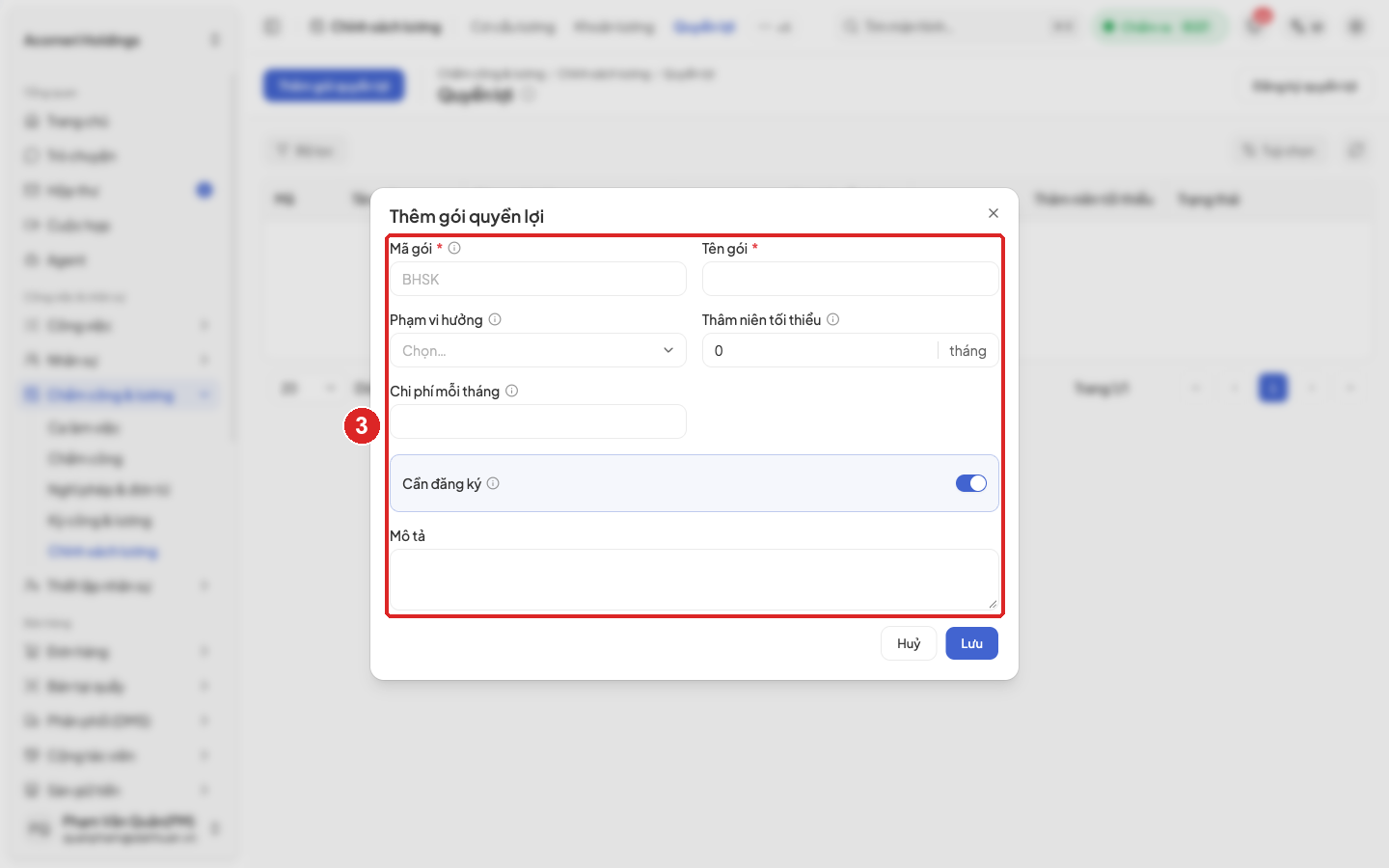The height and width of the screenshot is (868, 1389).
Task: Focus the Mã gói input field
Action: click(538, 279)
